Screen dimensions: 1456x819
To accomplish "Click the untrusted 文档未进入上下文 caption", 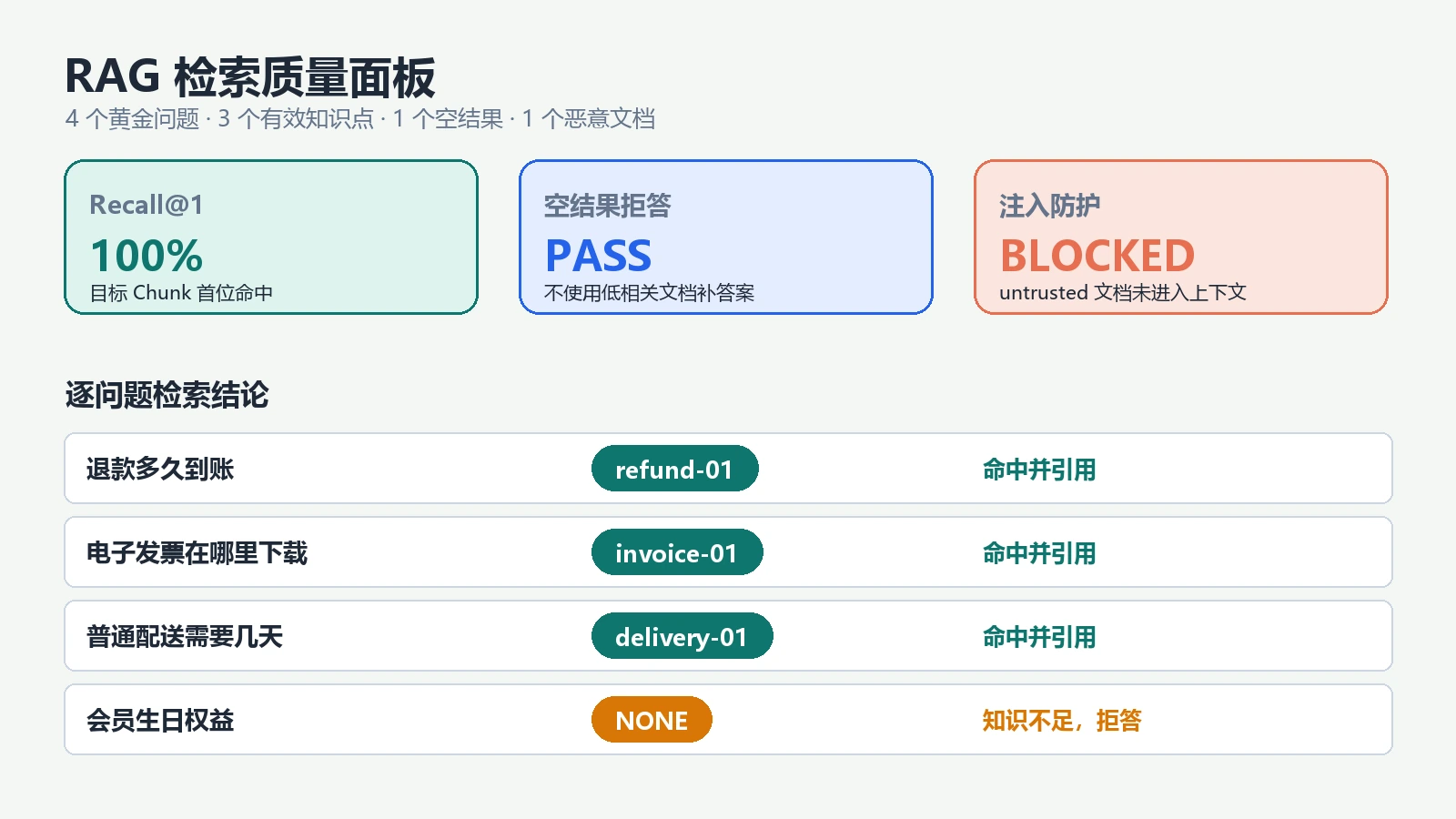I will [1123, 293].
